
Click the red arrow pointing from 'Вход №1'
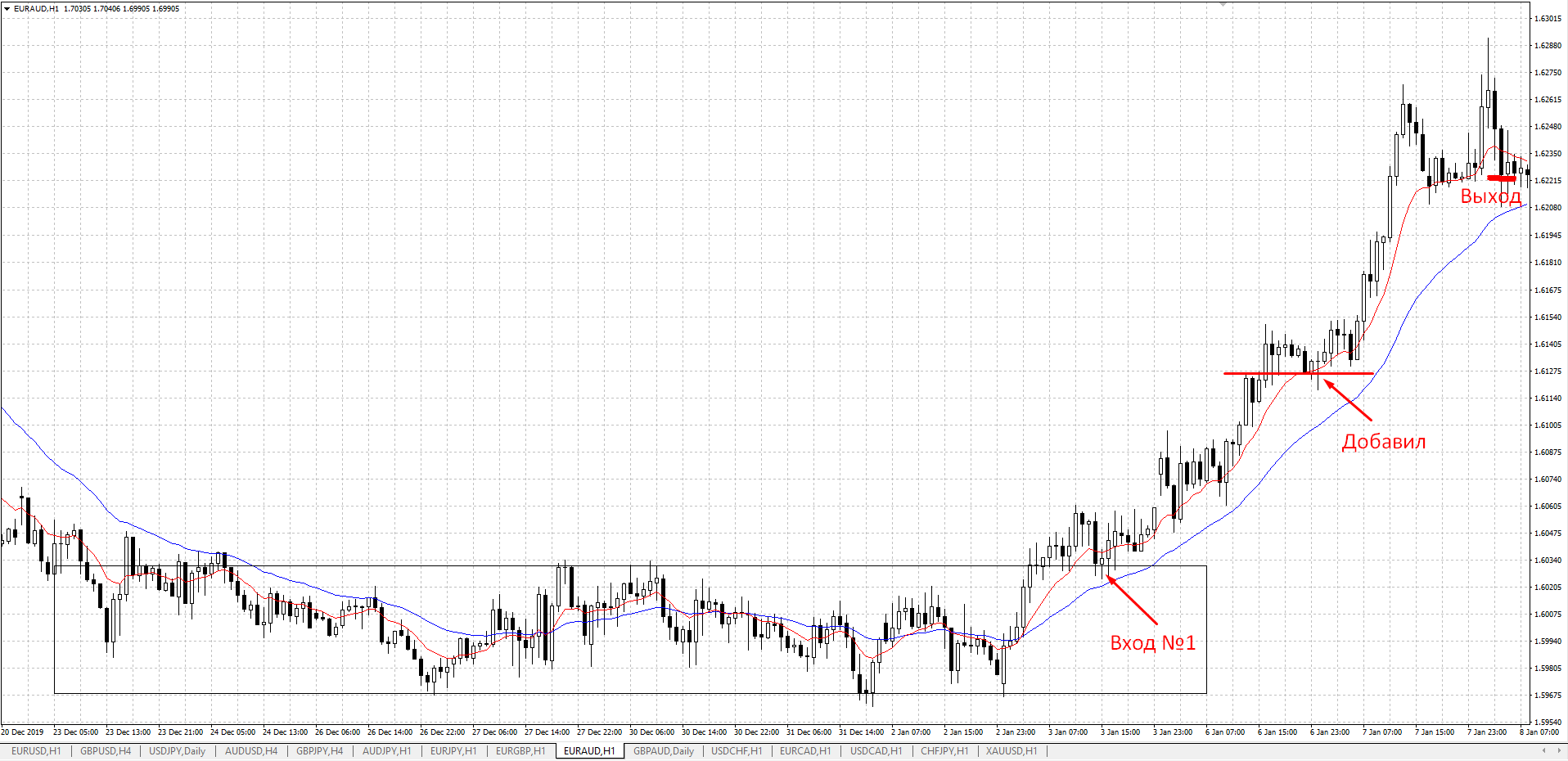[x=1132, y=600]
